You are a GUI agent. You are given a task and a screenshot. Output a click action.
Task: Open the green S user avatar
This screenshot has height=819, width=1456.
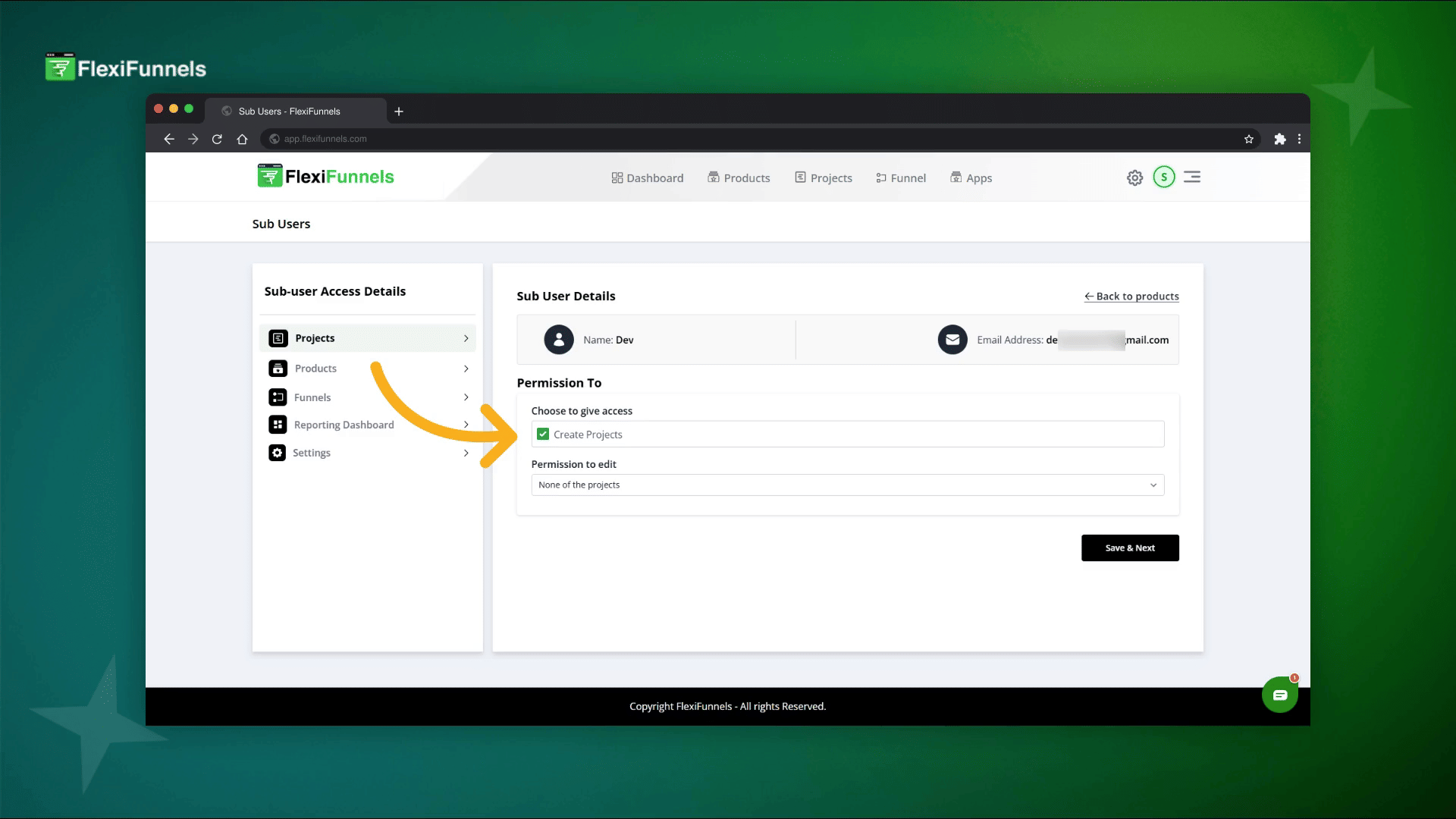1163,177
